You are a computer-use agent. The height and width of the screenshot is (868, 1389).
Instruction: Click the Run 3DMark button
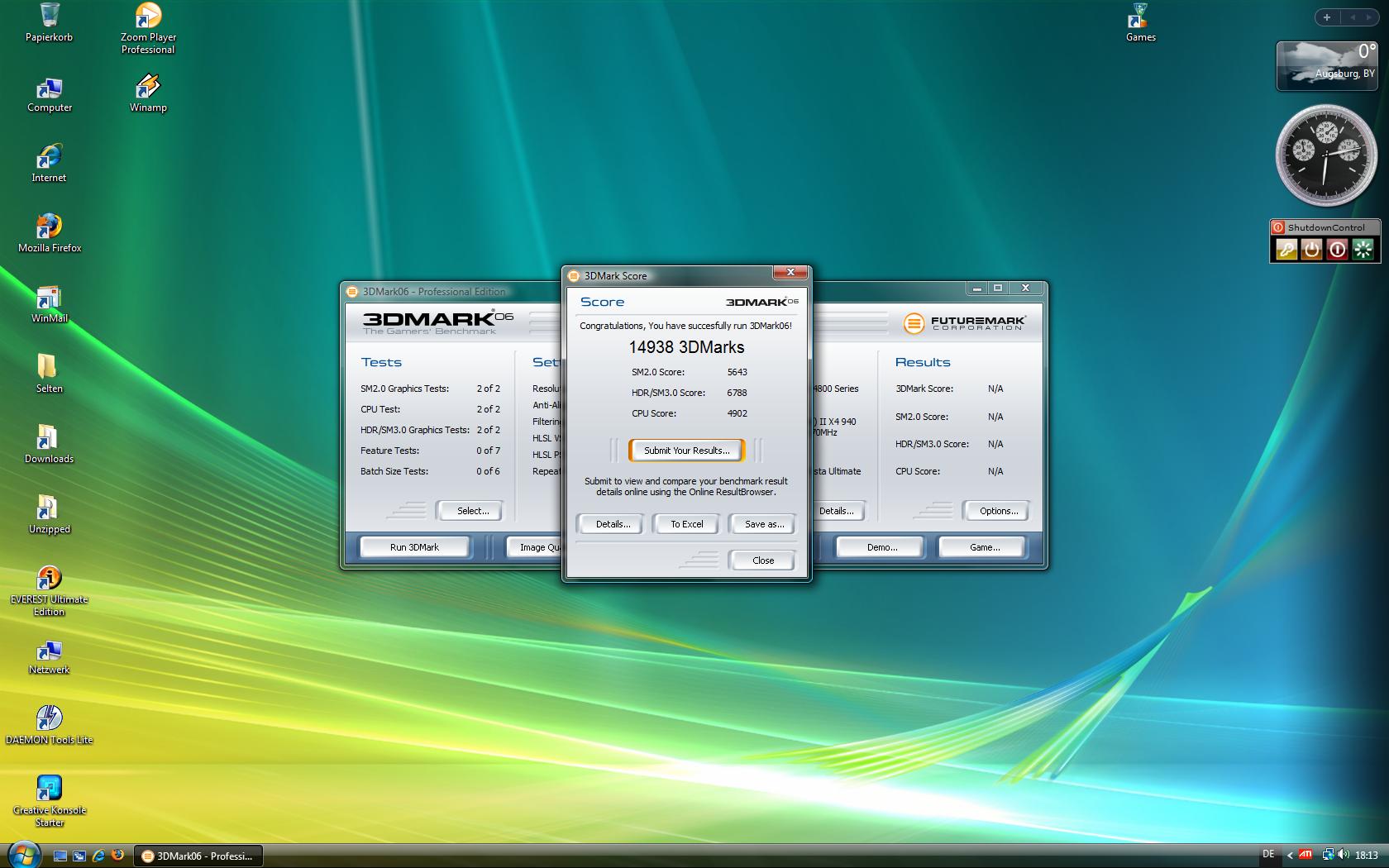[x=414, y=547]
